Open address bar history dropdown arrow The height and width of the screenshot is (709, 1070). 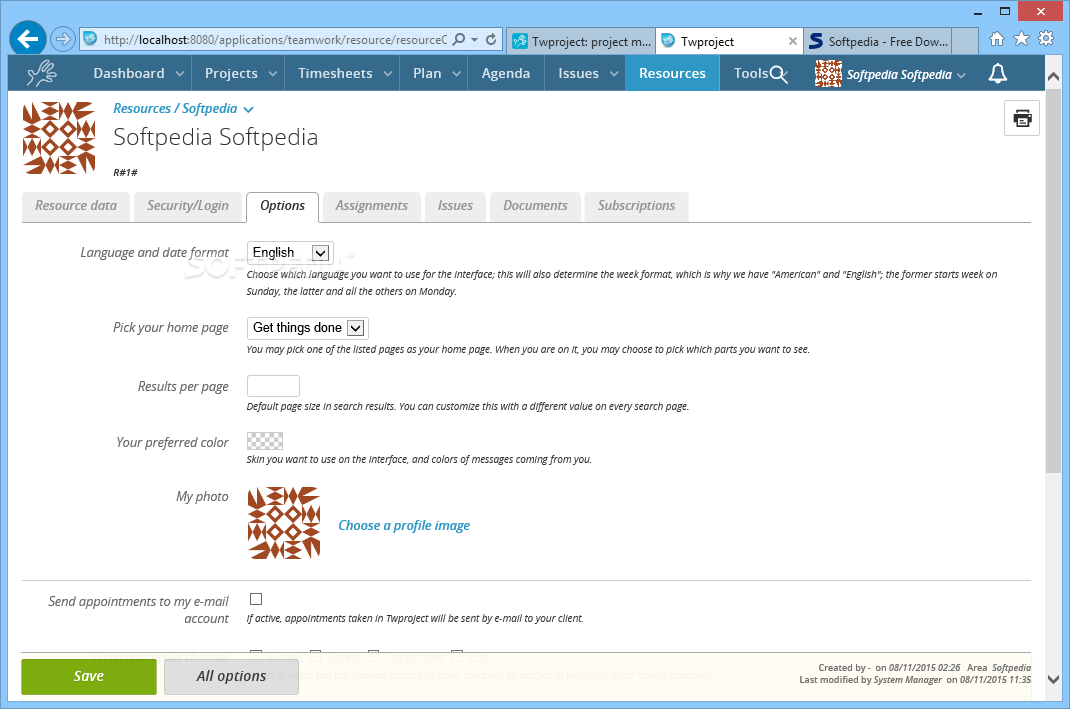point(474,40)
